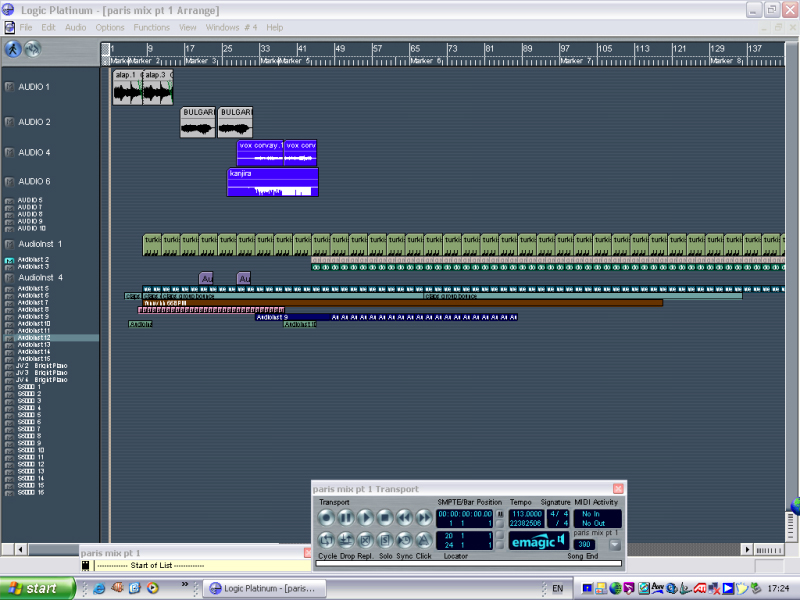Click the emagic logo button

pyautogui.click(x=538, y=542)
